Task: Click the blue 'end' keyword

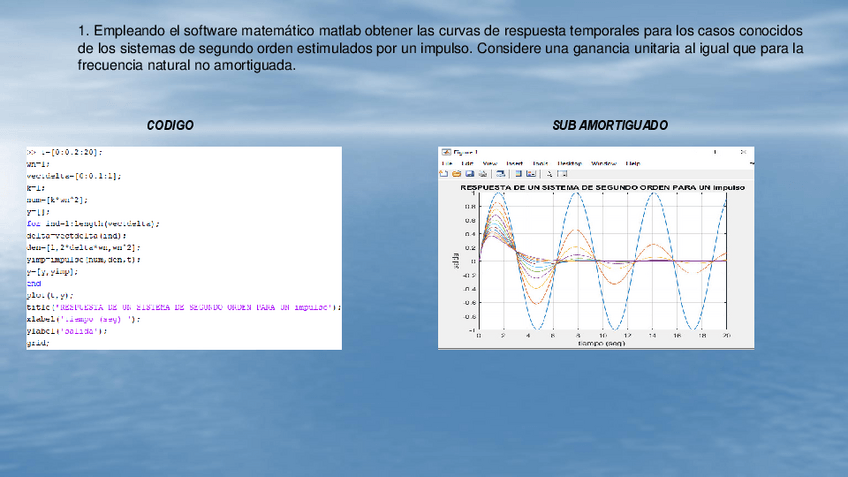Action: click(x=34, y=283)
